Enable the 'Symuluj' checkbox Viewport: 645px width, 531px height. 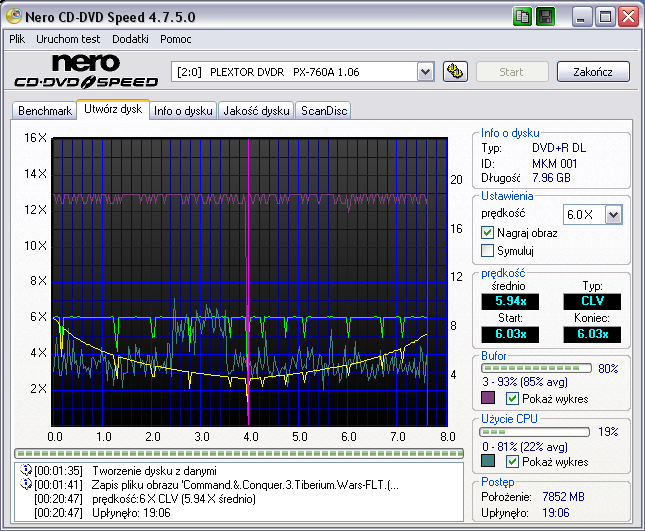[487, 250]
